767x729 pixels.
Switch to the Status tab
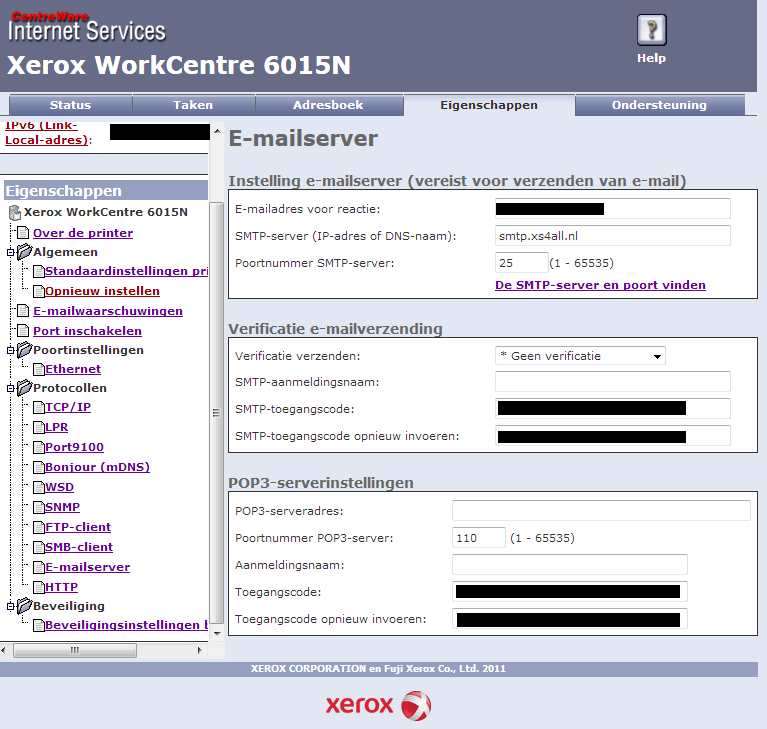70,105
